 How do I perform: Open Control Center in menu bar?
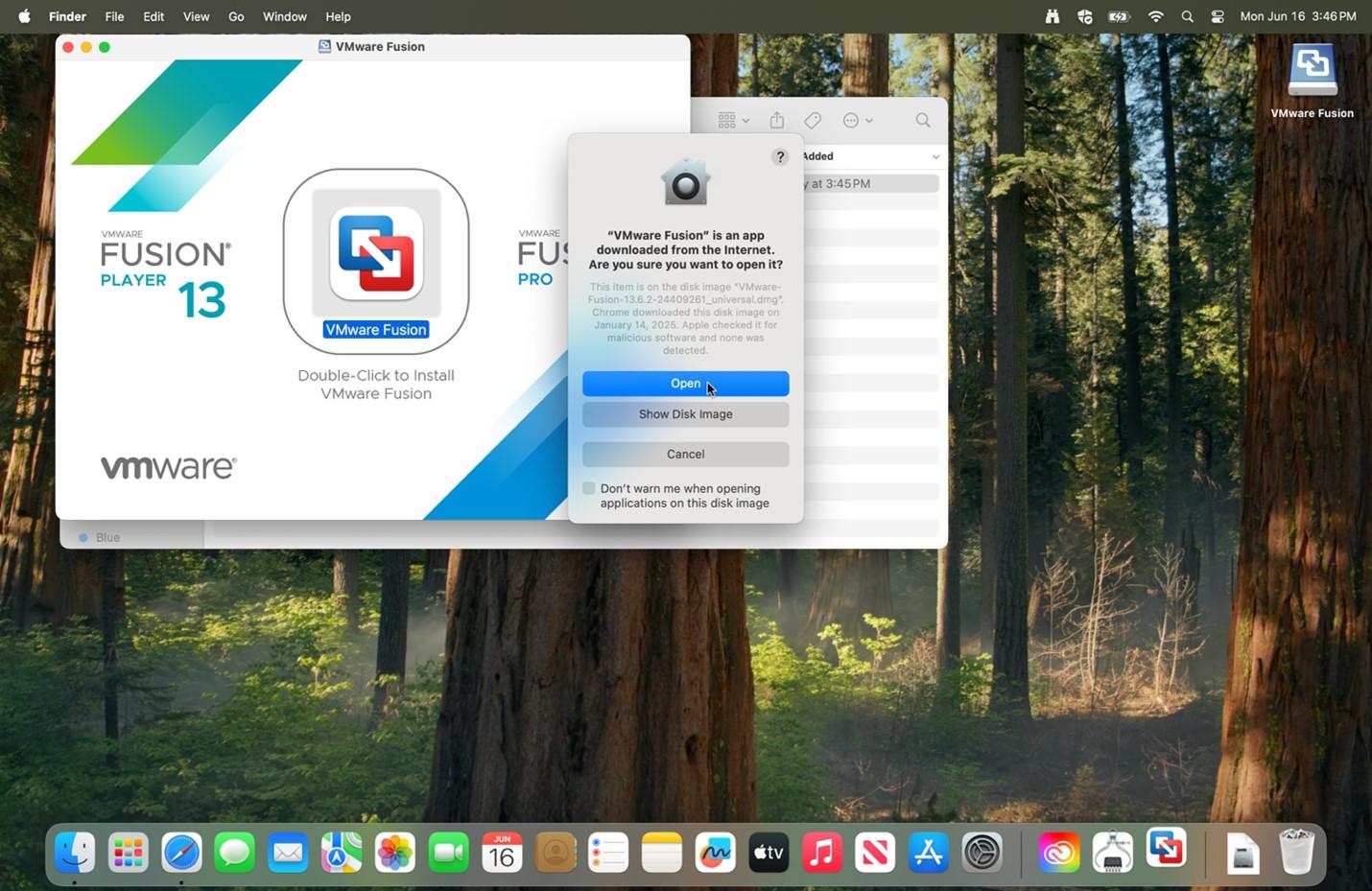click(1218, 16)
